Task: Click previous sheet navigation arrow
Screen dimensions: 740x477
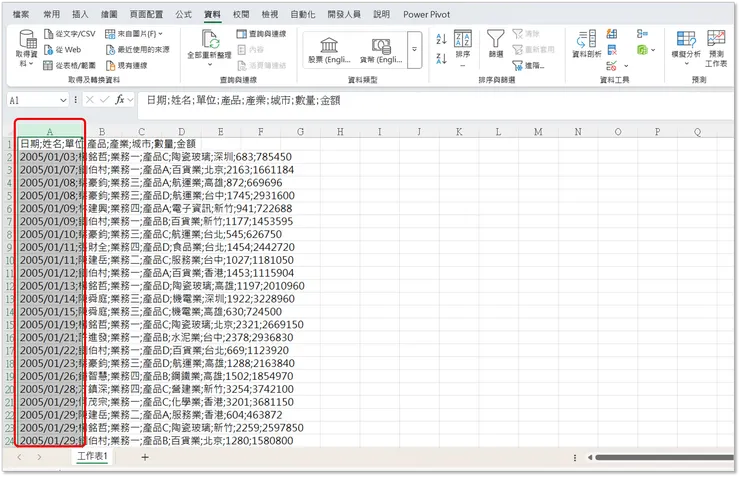Action: tap(19, 457)
